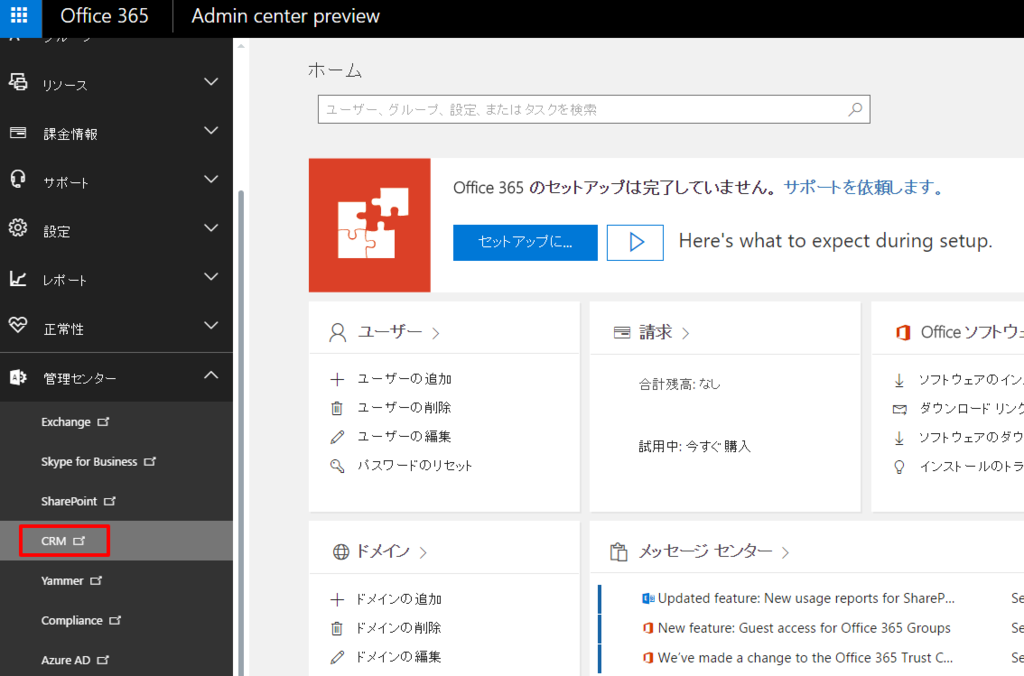The image size is (1024, 676).
Task: Open the Yammer admin center
Action: click(x=71, y=581)
